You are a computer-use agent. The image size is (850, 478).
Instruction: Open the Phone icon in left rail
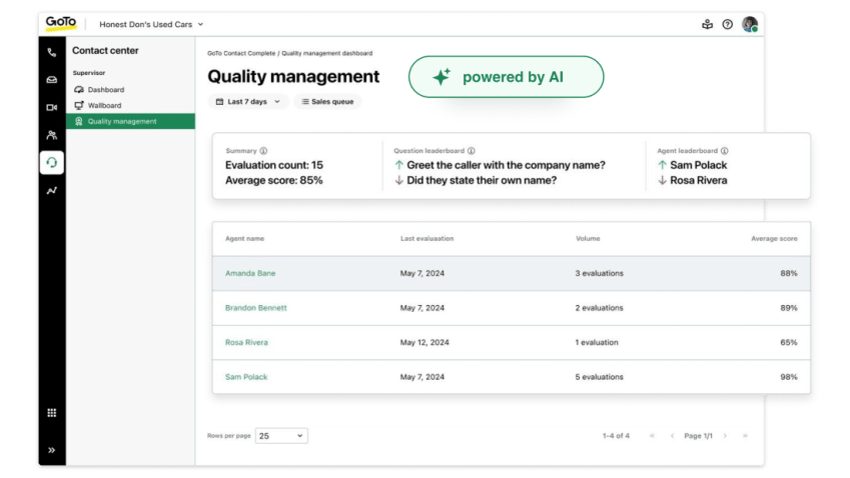(51, 53)
